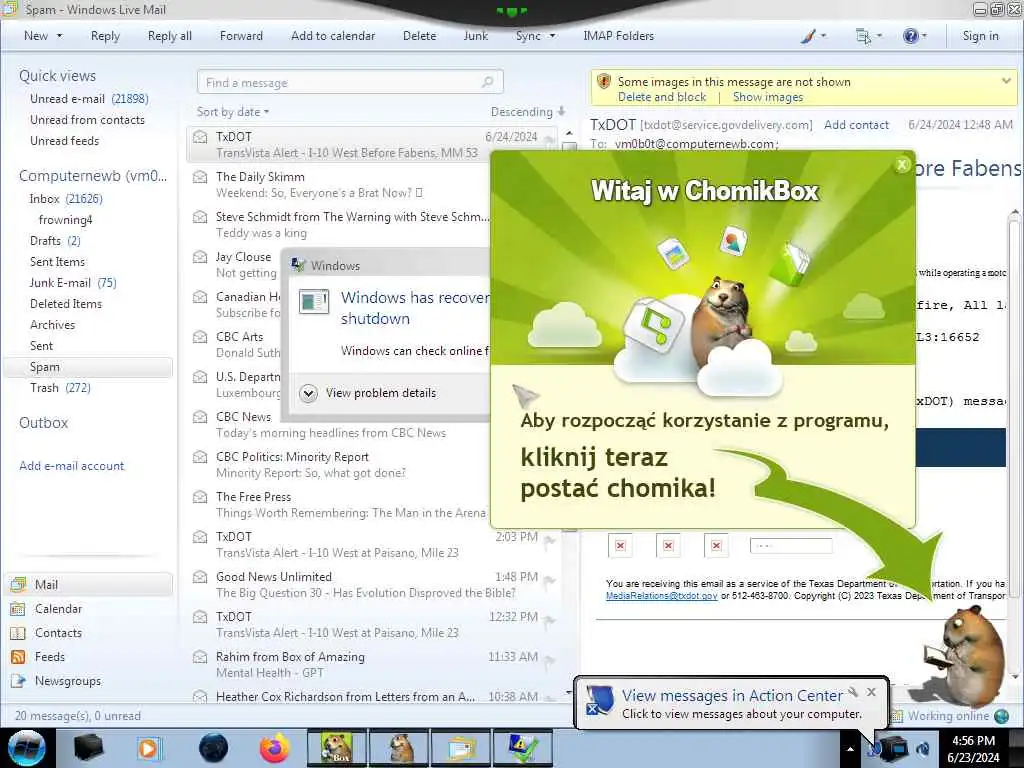
Task: Click the Show images link
Action: click(x=767, y=97)
